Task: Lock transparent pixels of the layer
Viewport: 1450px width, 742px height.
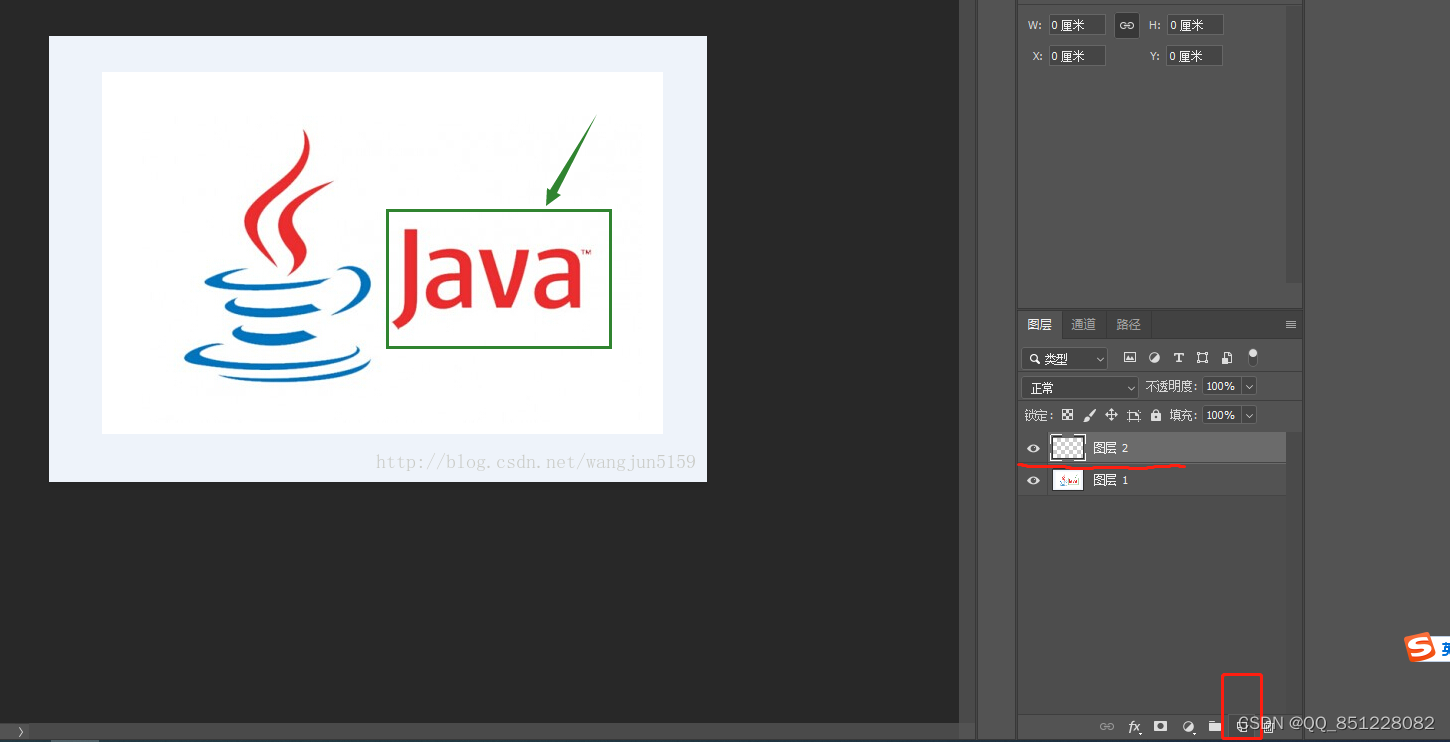Action: coord(1067,415)
